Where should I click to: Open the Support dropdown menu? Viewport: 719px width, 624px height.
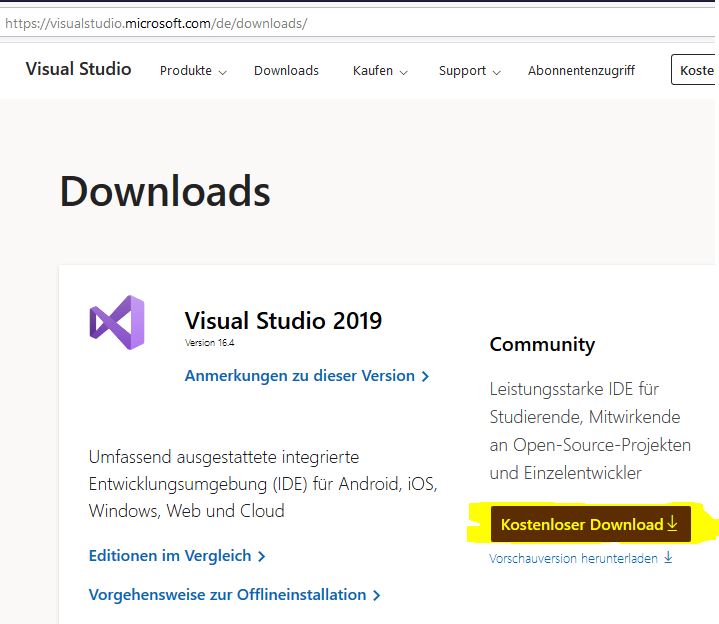(470, 71)
